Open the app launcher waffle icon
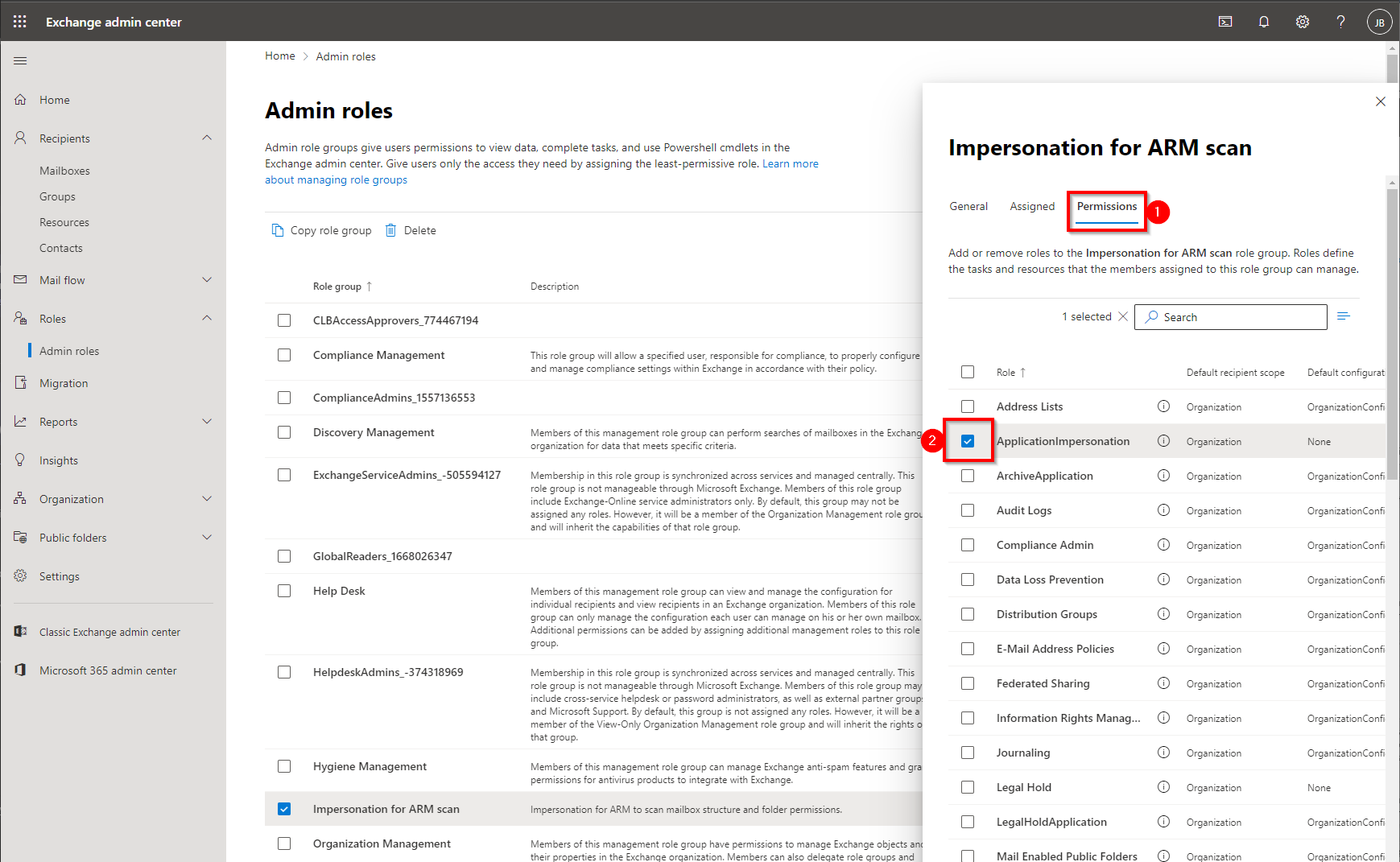This screenshot has width=1400, height=862. point(20,22)
